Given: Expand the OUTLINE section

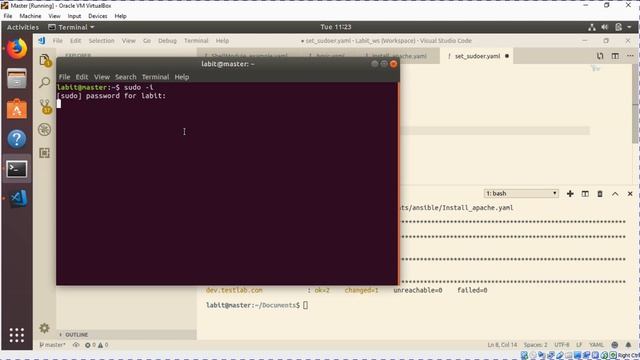Looking at the screenshot, I should pyautogui.click(x=76, y=335).
